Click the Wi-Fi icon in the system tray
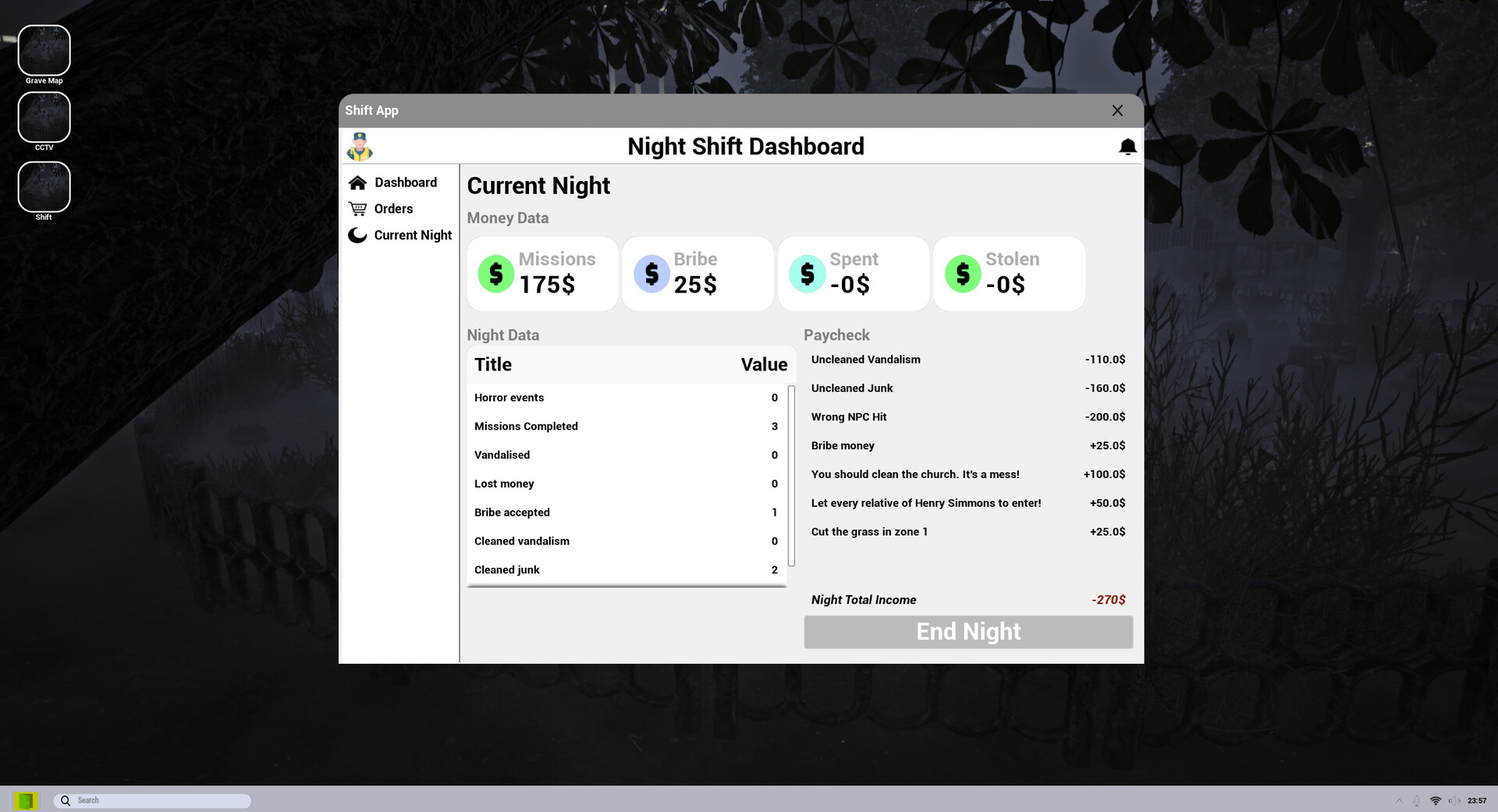 point(1436,800)
